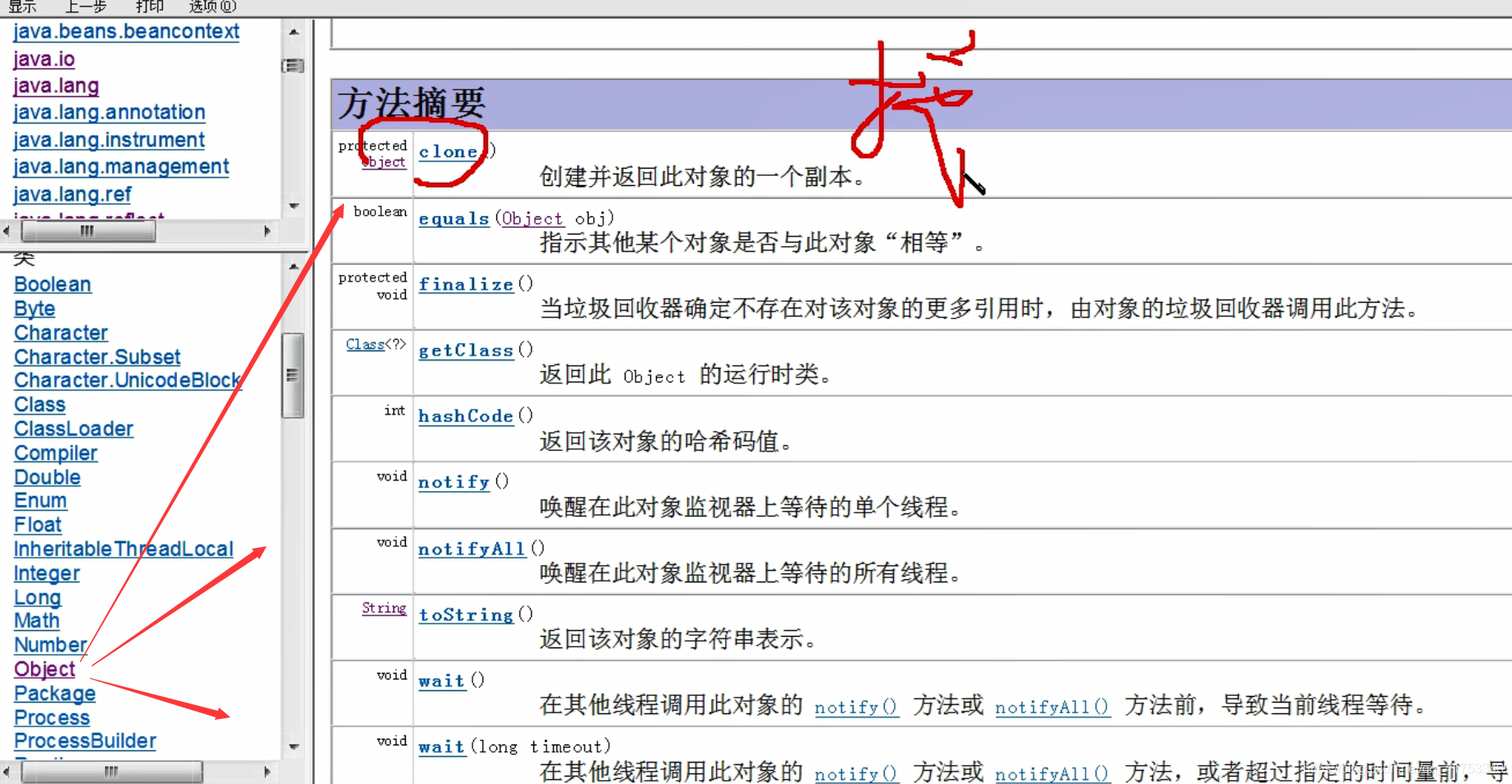This screenshot has height=784, width=1512.
Task: Click the class list horizontal scrollbar thumb
Action: 112,772
